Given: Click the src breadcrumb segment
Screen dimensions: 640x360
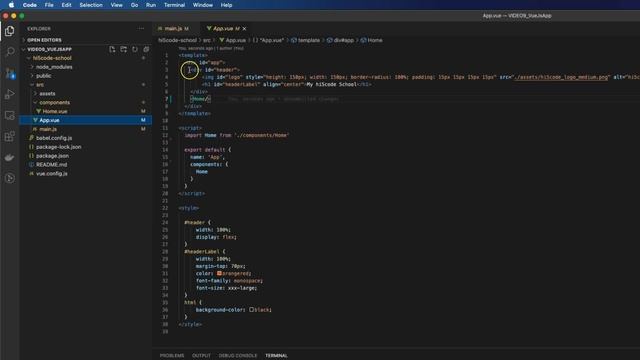Looking at the screenshot, I should click(x=207, y=40).
